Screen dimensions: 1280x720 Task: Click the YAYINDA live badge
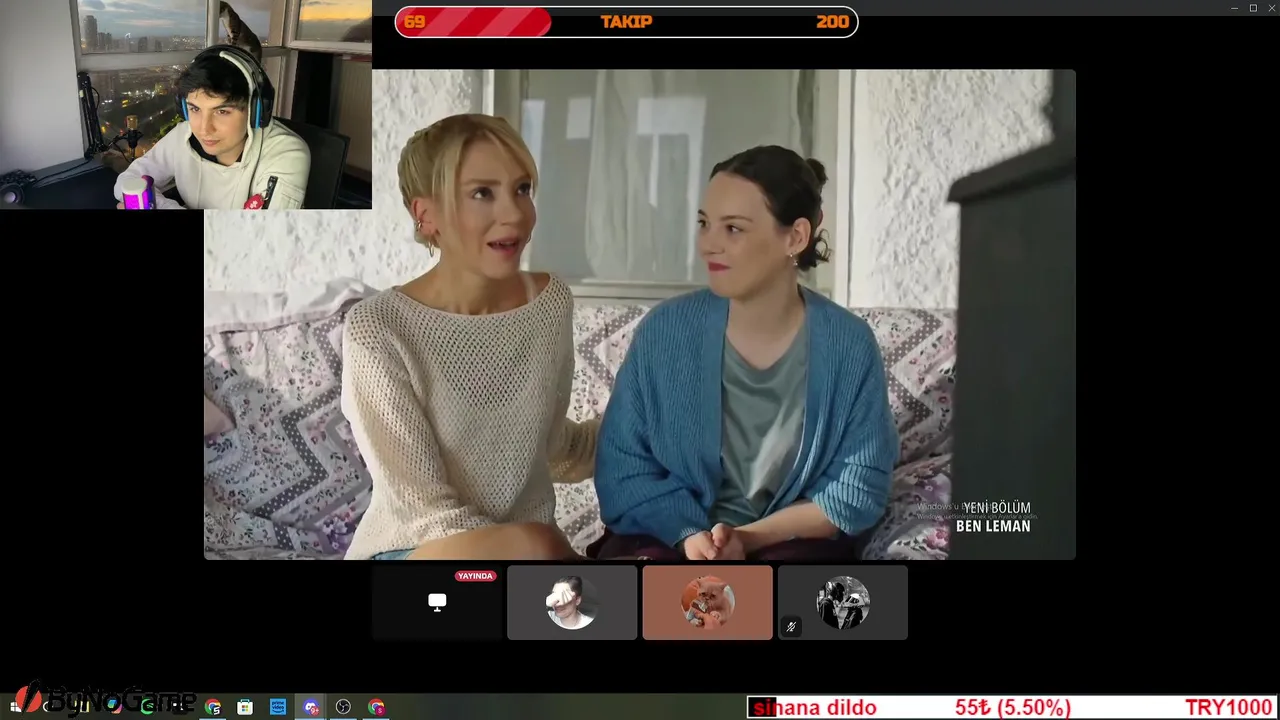click(x=475, y=576)
